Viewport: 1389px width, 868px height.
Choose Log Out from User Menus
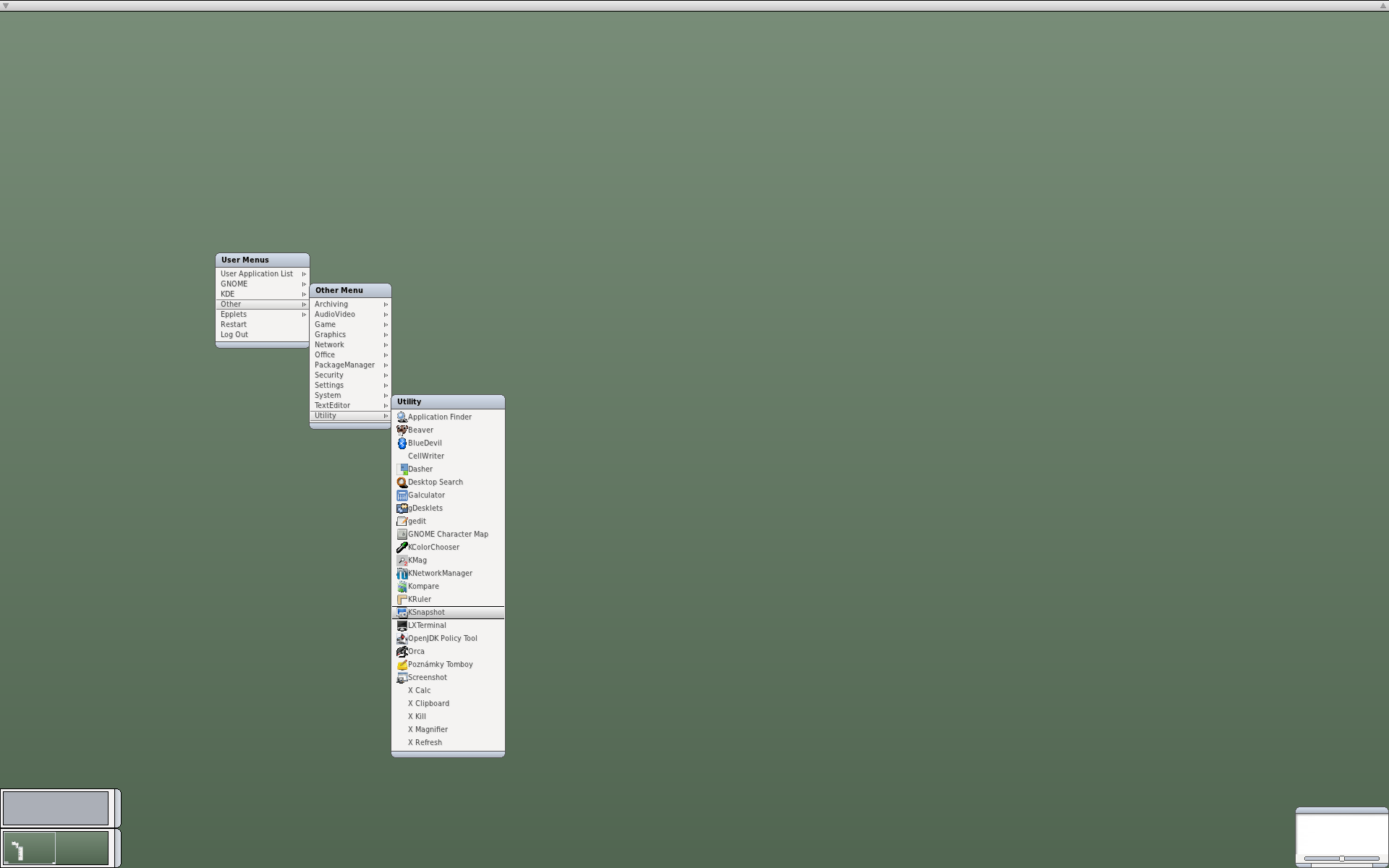pyautogui.click(x=263, y=335)
